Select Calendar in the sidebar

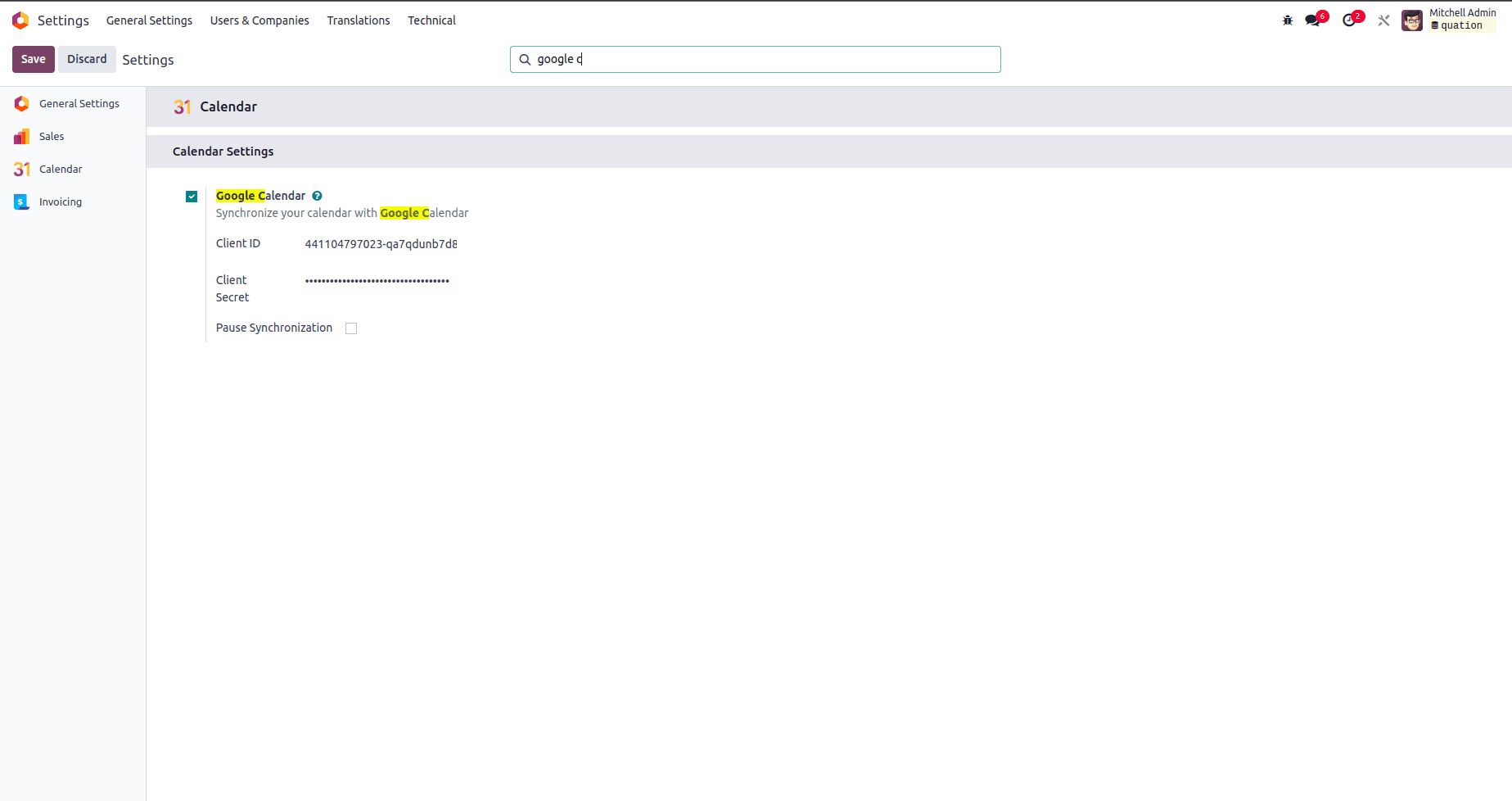pyautogui.click(x=61, y=170)
